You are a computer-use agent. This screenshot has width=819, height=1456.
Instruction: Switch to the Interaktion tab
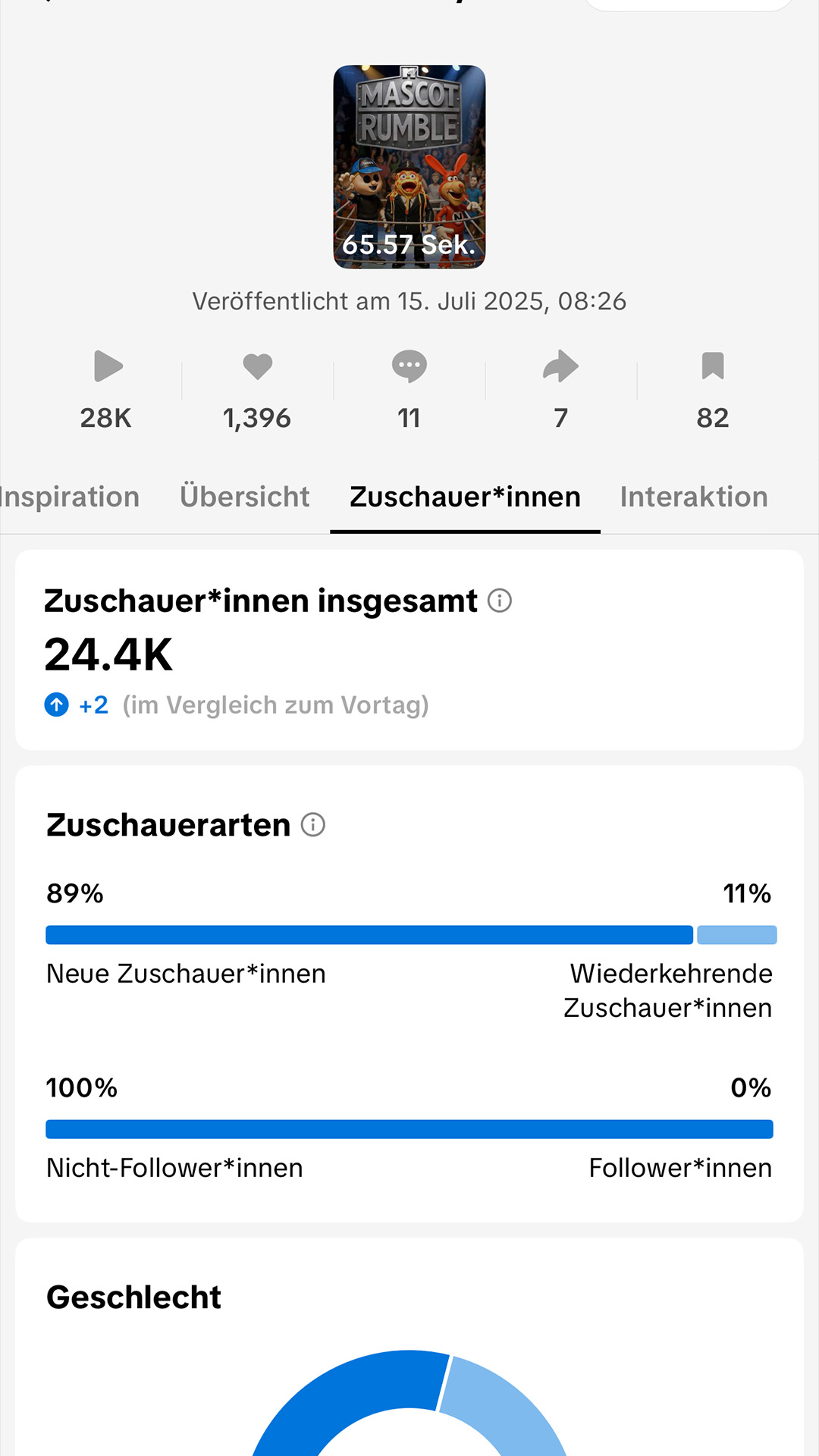[694, 497]
